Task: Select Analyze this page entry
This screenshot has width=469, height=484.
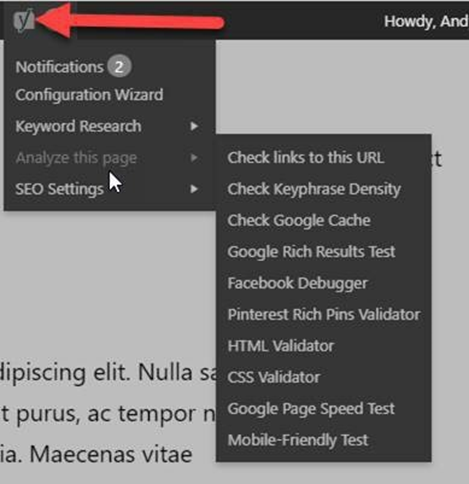Action: coord(76,158)
